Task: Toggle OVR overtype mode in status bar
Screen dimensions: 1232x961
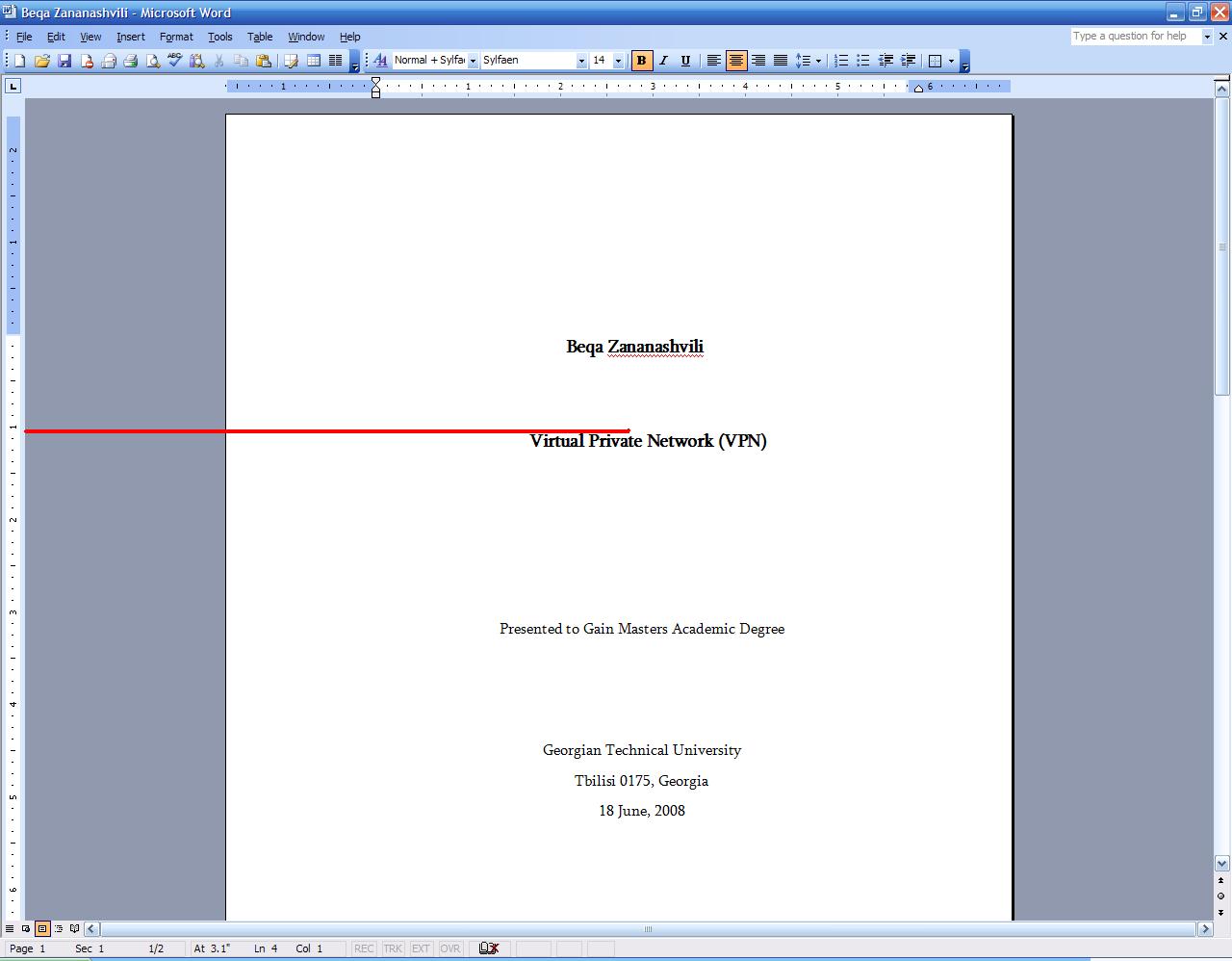Action: click(449, 948)
